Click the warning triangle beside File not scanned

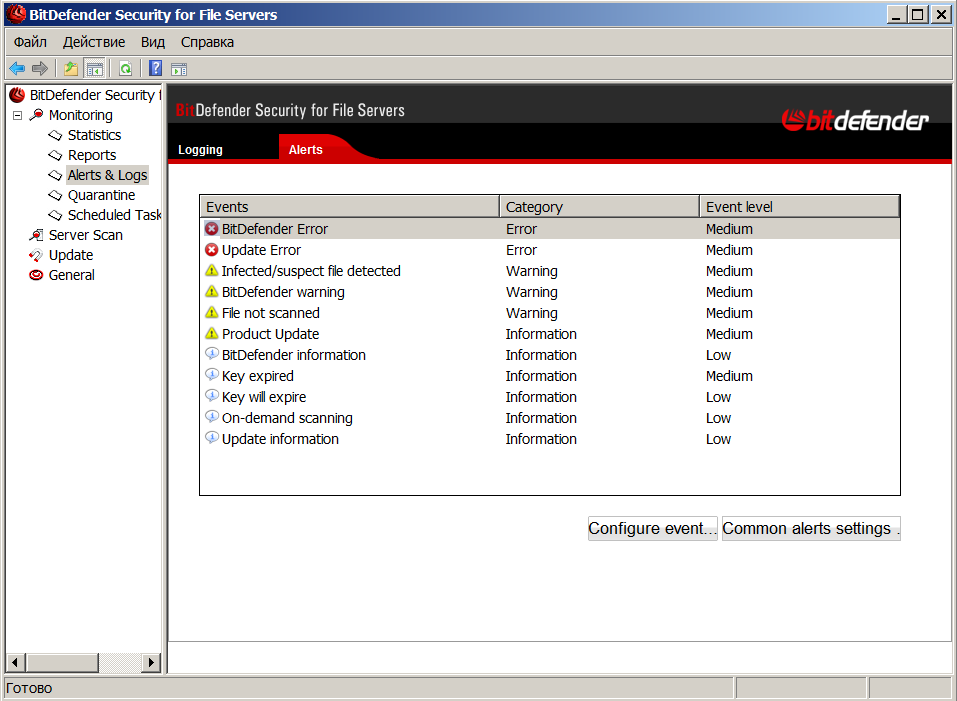coord(211,313)
